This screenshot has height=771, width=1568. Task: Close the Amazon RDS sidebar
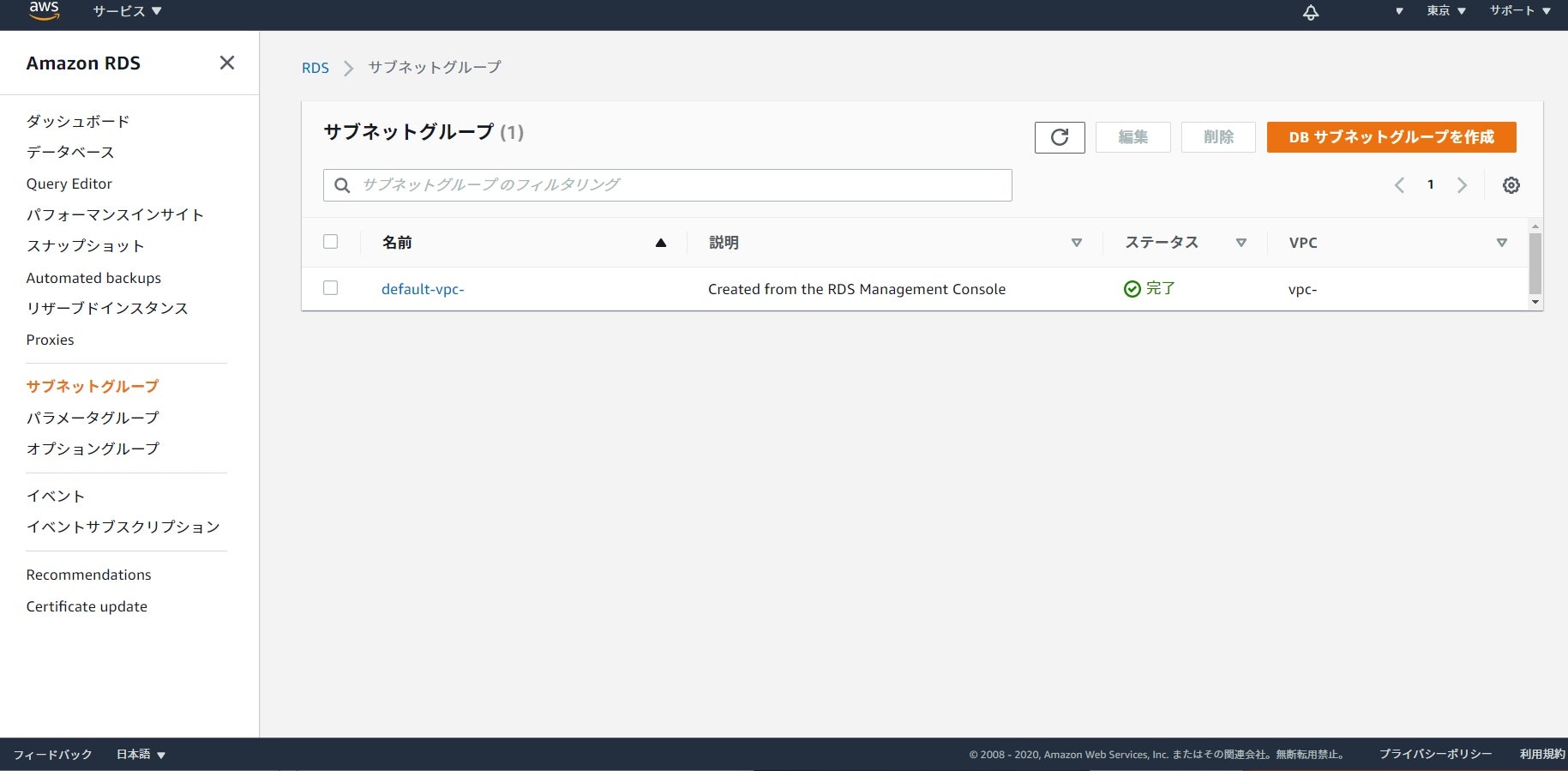point(227,63)
